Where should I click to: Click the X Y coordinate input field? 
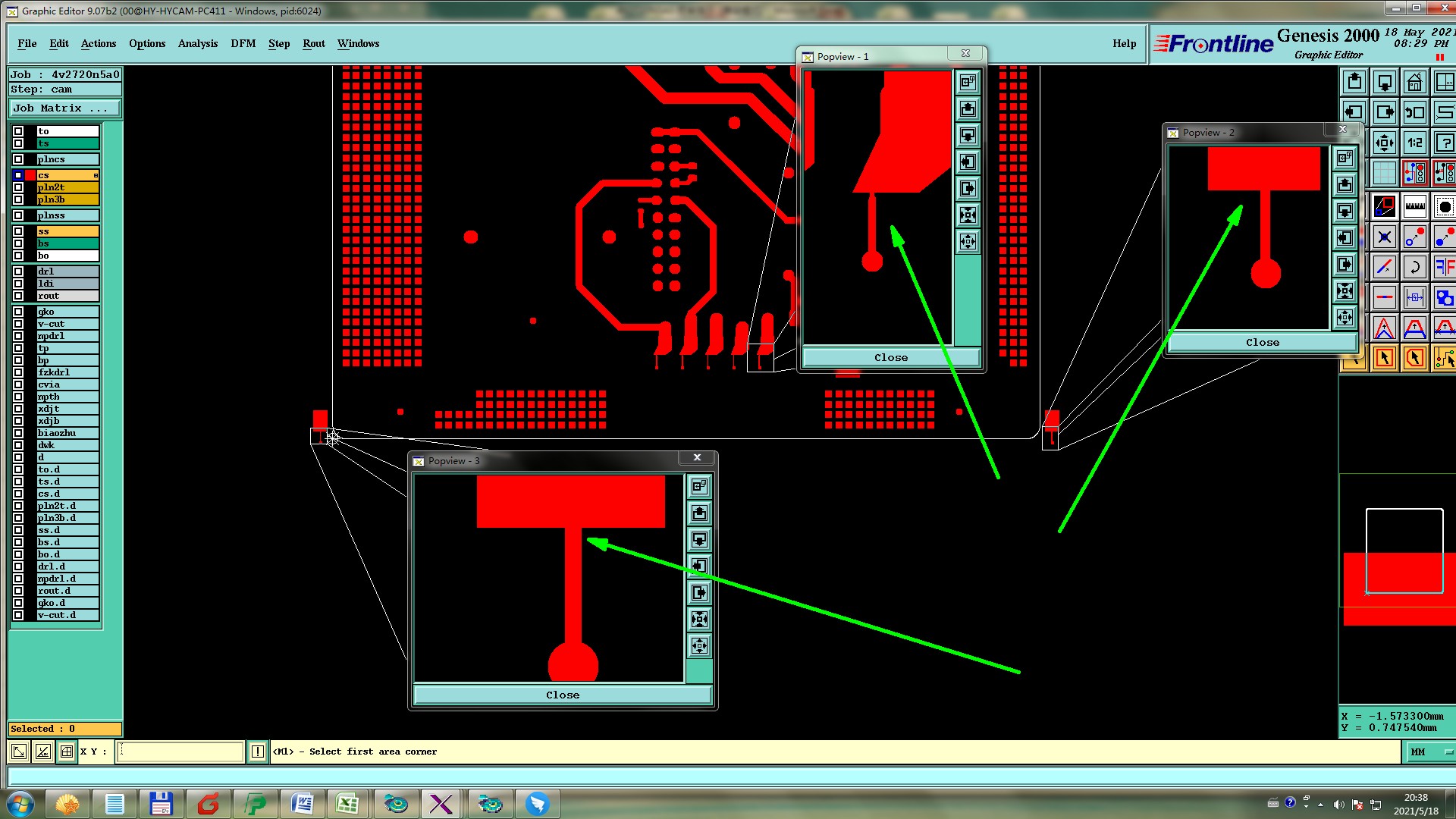(180, 752)
